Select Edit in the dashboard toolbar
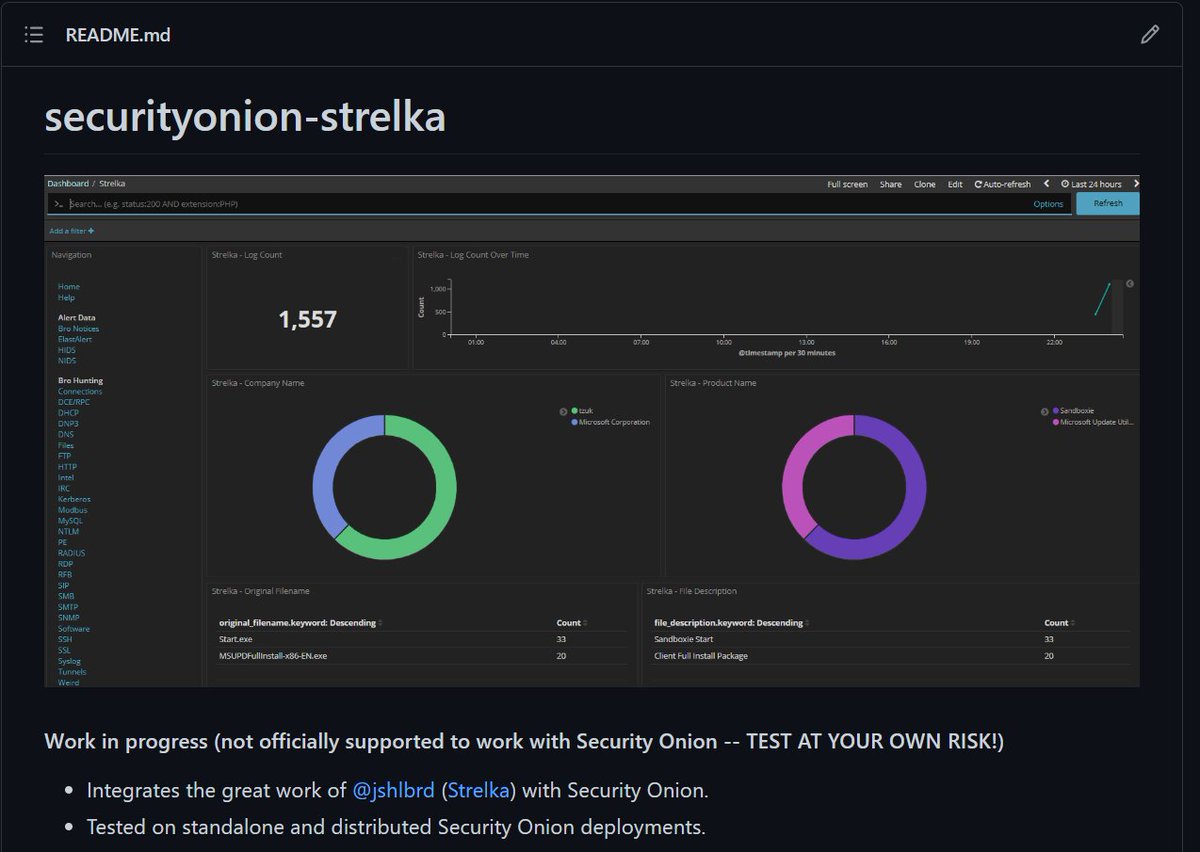The width and height of the screenshot is (1200, 852). [x=954, y=184]
